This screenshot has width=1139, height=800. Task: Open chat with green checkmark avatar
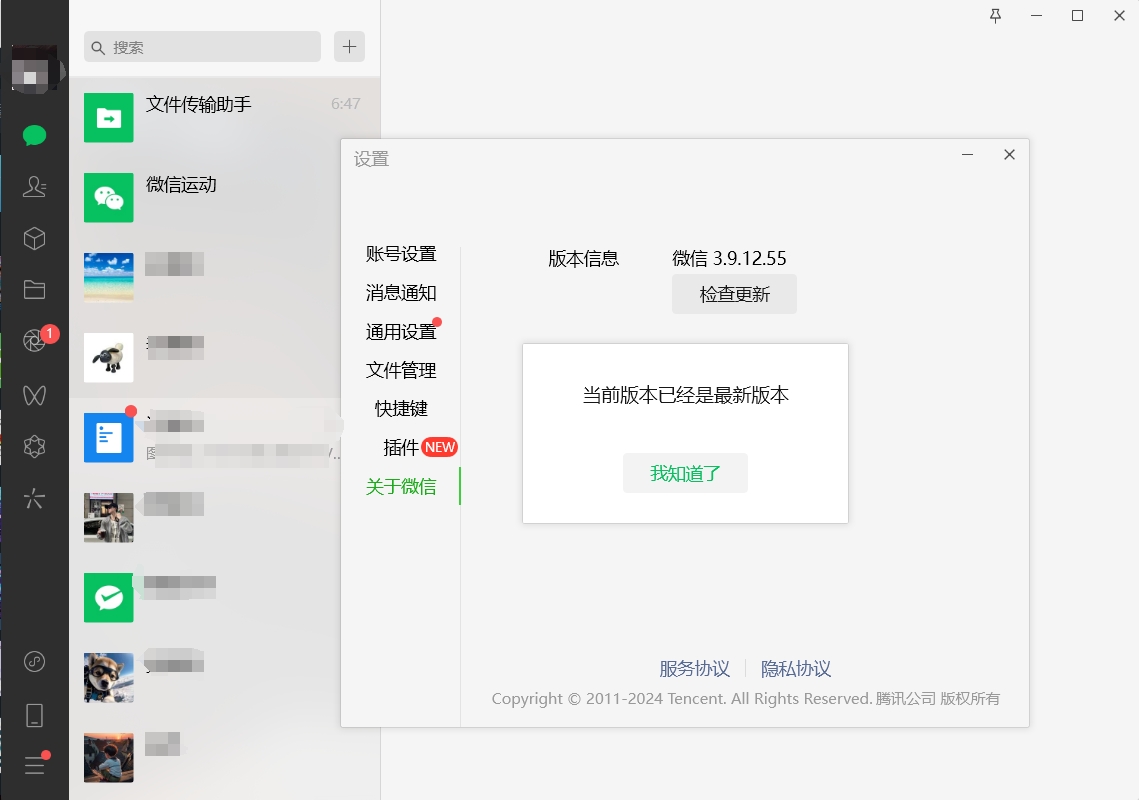(x=205, y=597)
